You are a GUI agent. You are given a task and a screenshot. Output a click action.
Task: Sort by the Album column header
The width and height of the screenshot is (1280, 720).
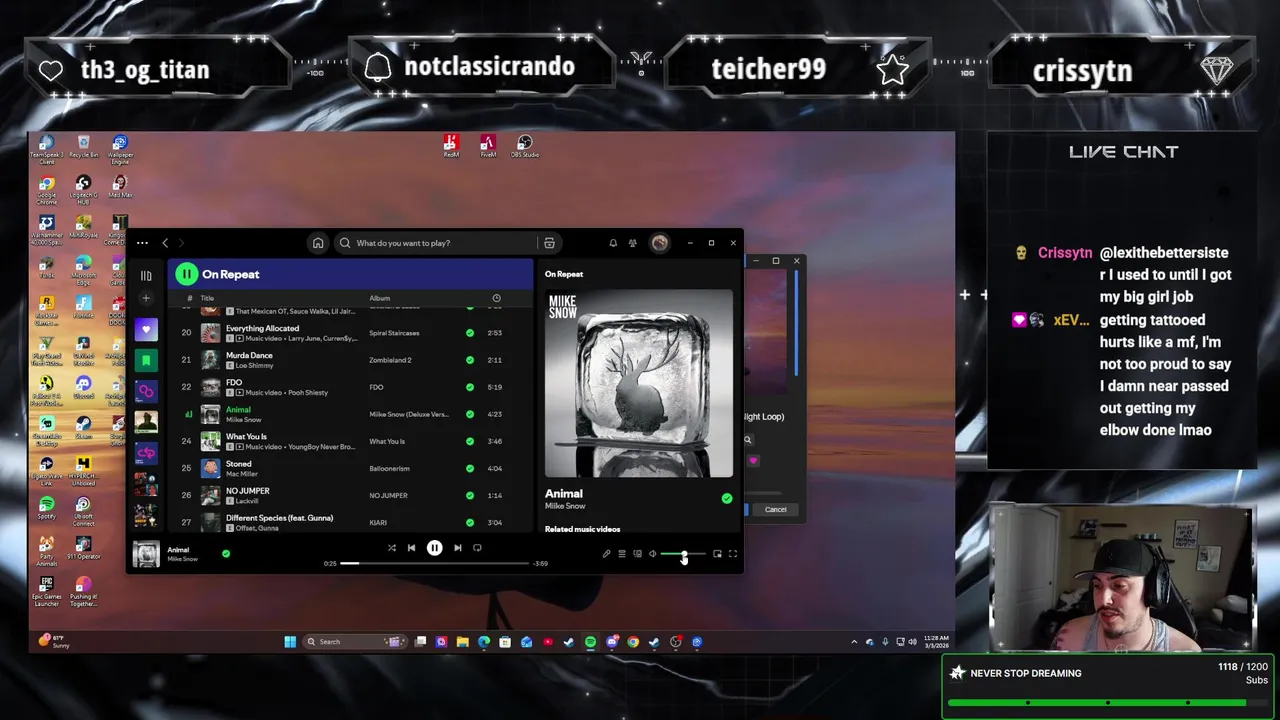click(379, 298)
